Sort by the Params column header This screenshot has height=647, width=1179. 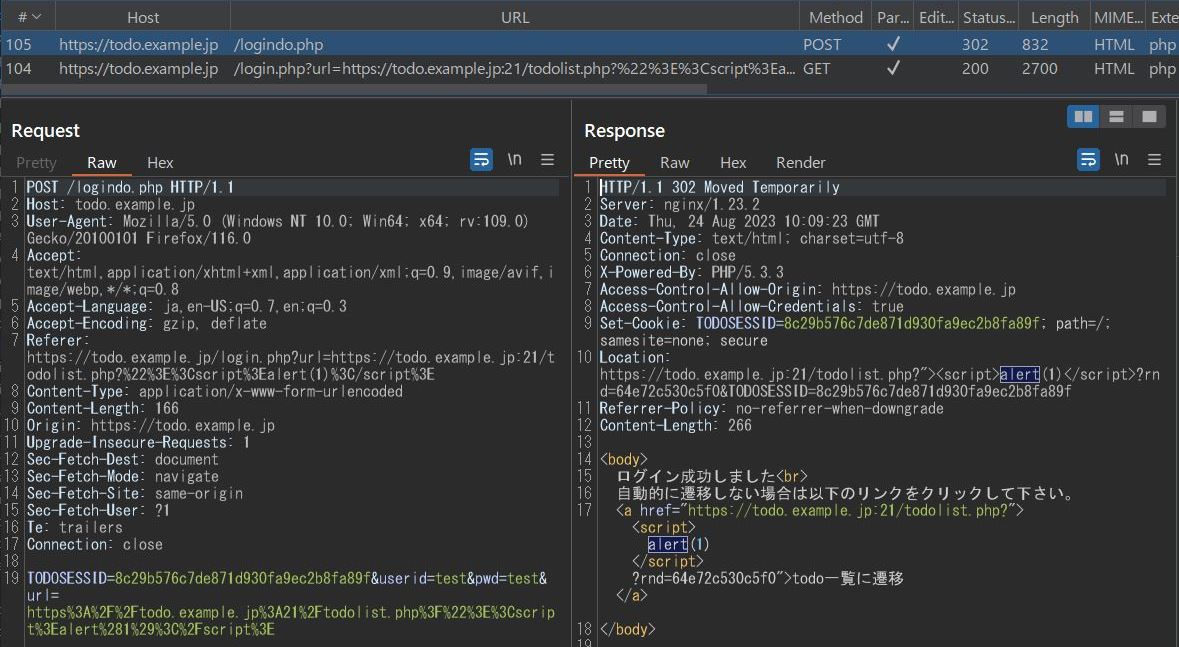click(x=893, y=17)
